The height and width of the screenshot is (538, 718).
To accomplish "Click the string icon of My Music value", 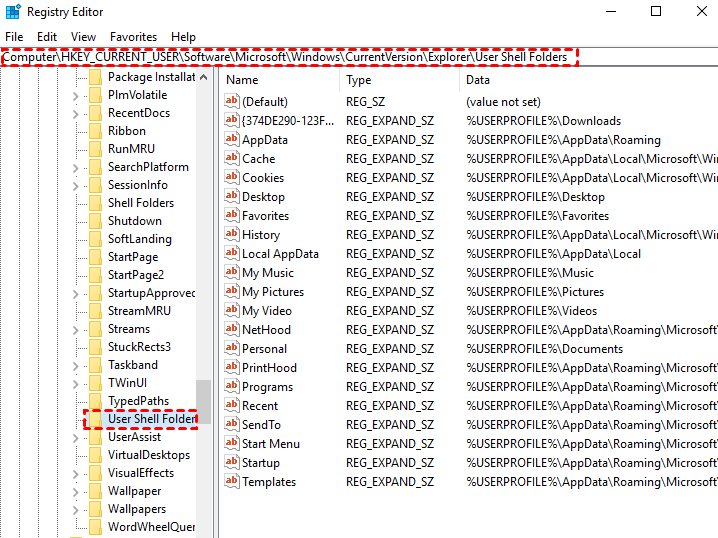I will (x=232, y=272).
